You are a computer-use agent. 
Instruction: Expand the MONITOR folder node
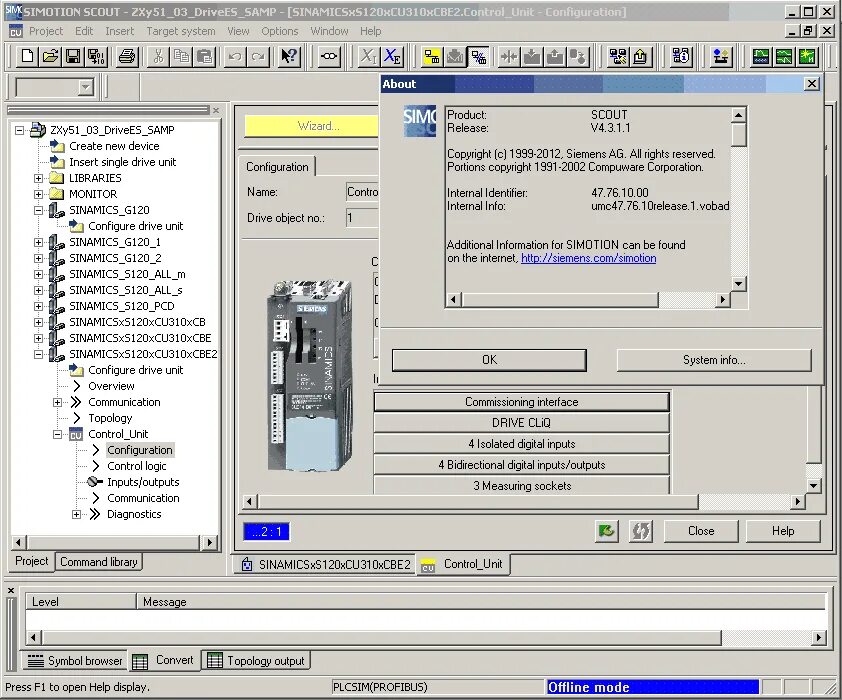coord(39,194)
